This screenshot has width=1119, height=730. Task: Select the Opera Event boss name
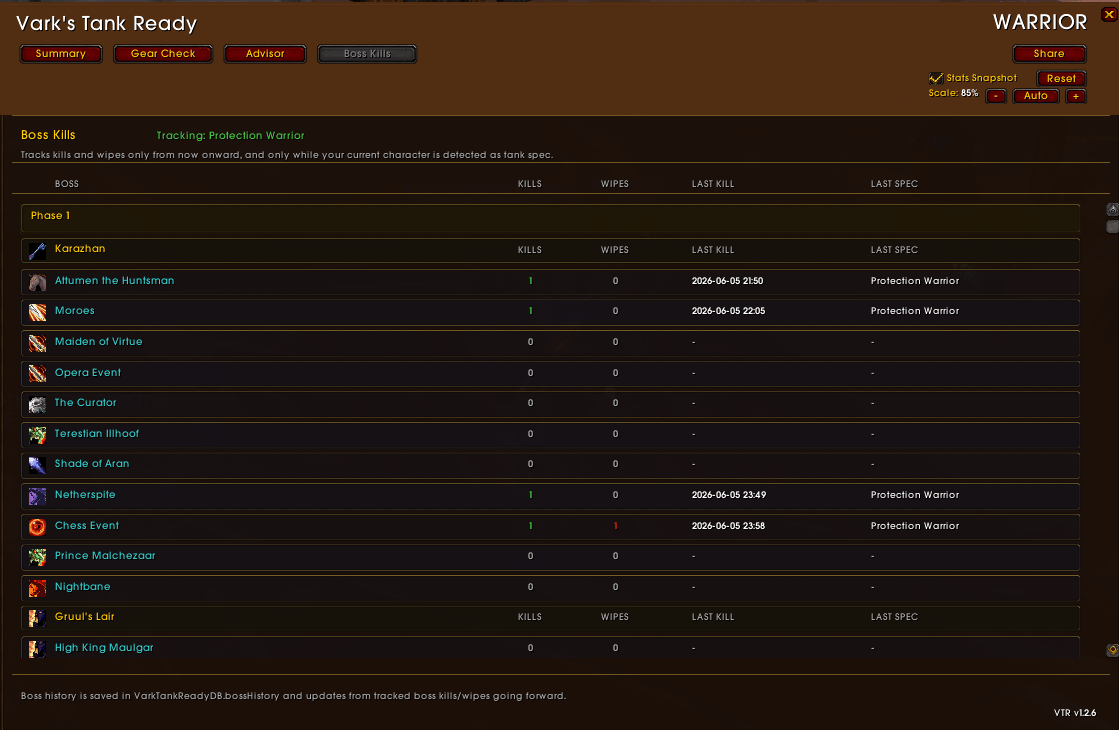click(x=88, y=372)
